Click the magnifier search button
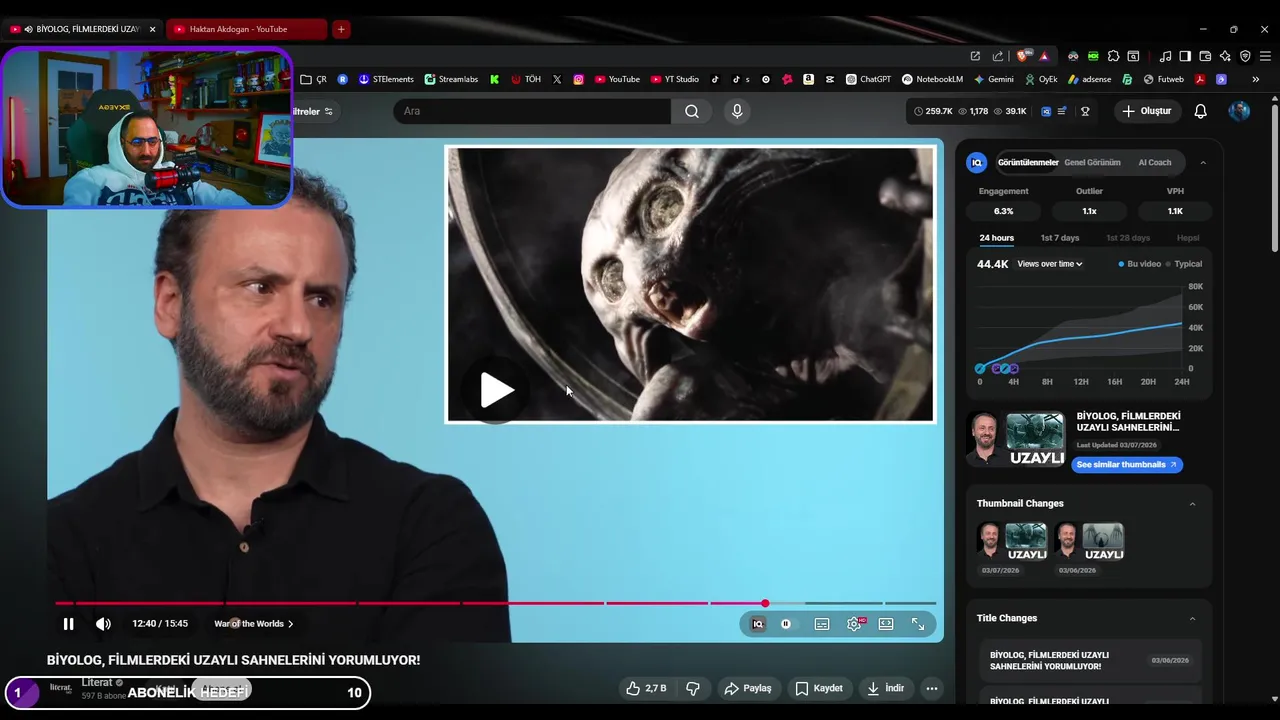This screenshot has height=720, width=1280. [x=692, y=111]
